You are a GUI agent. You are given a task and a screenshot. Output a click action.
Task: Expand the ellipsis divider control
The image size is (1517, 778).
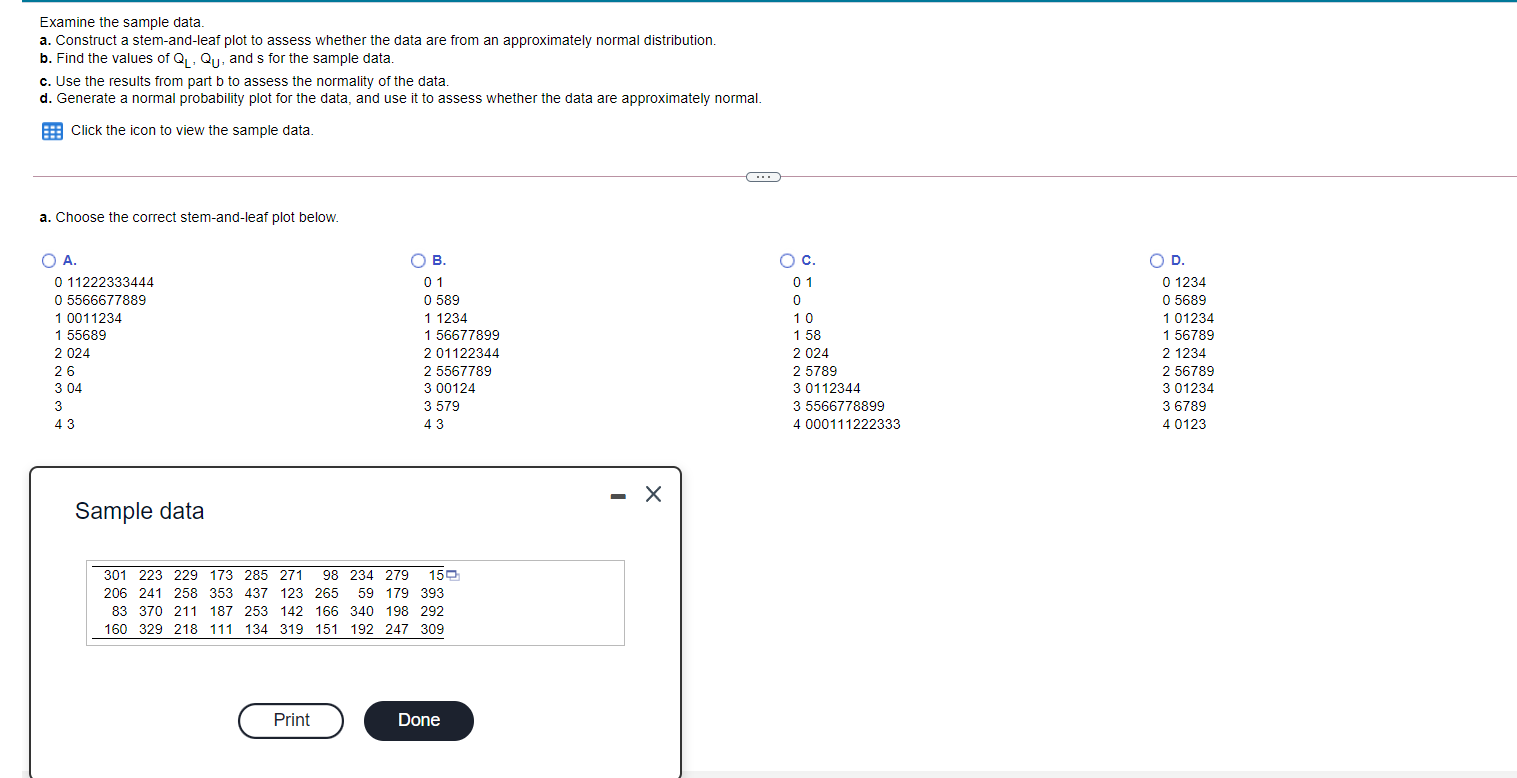pyautogui.click(x=763, y=176)
